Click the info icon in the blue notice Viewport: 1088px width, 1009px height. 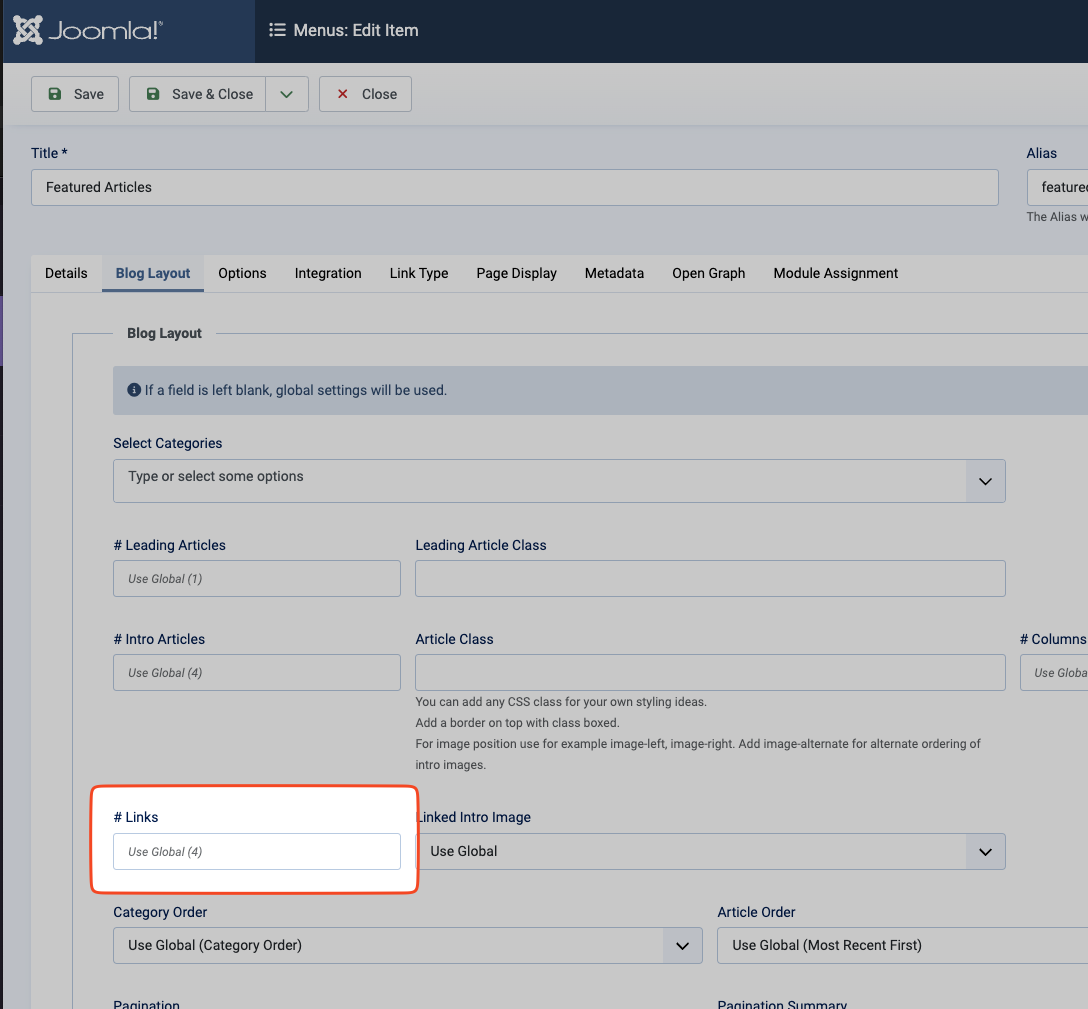tap(134, 390)
